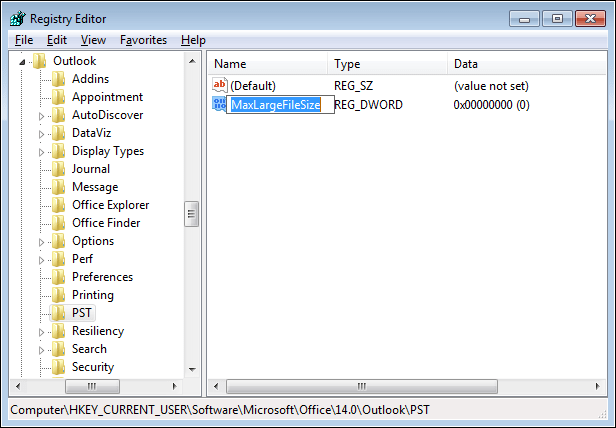Screen dimensions: 616x428
Task: Expand the Options key
Action: [41, 242]
